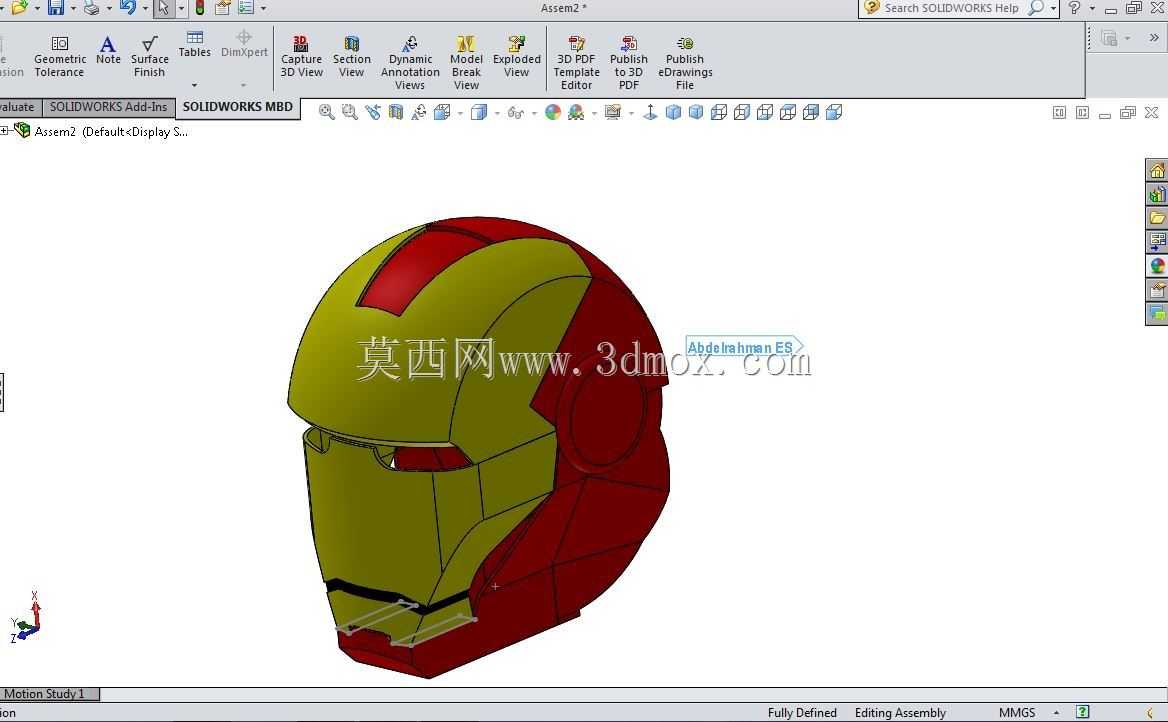The image size is (1168, 722).
Task: Click the search magnifier button
Action: click(1035, 8)
